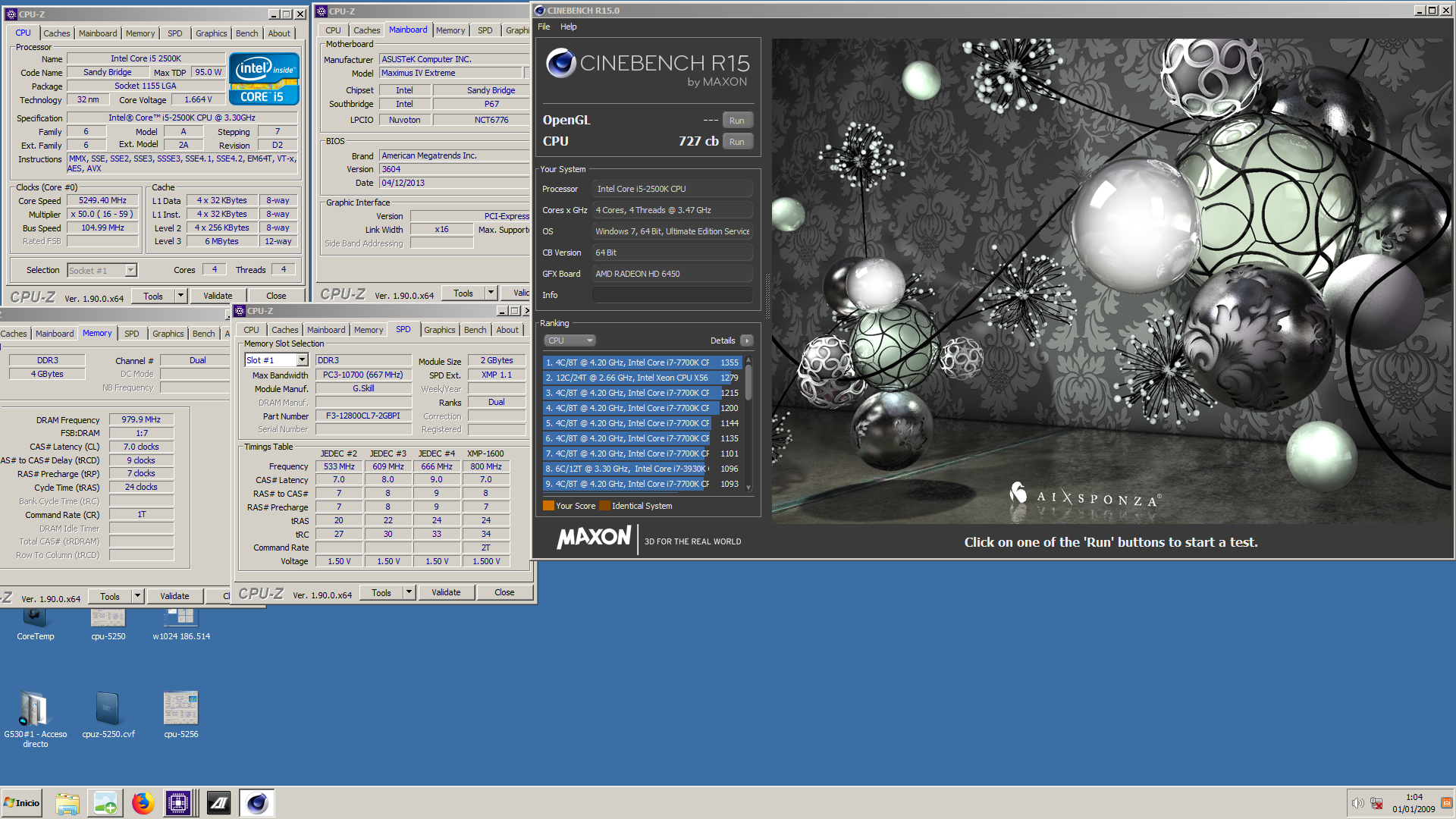The image size is (1456, 819).
Task: Open the Inicio start button
Action: click(22, 803)
